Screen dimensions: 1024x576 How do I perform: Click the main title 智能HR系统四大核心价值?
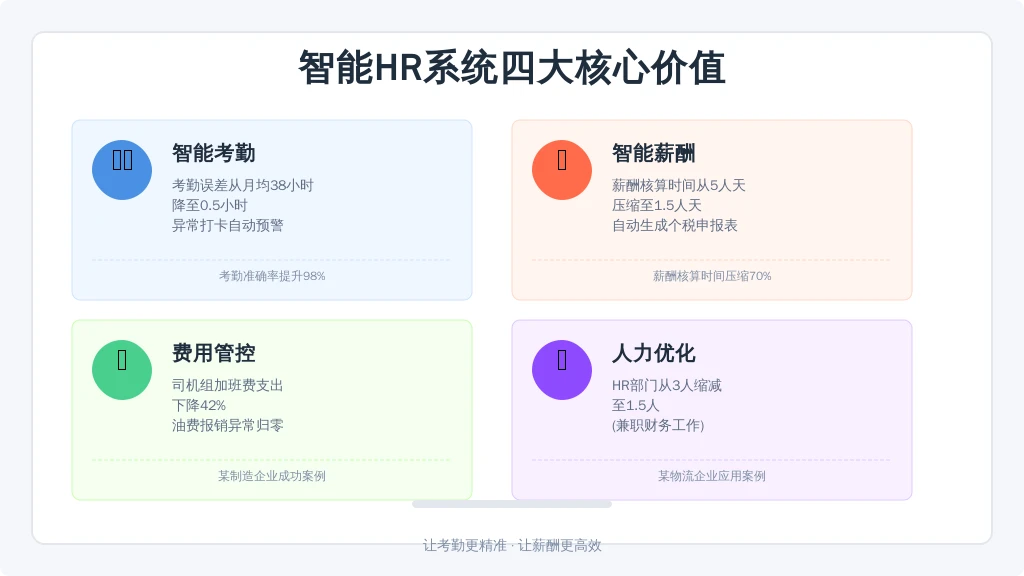[x=512, y=68]
